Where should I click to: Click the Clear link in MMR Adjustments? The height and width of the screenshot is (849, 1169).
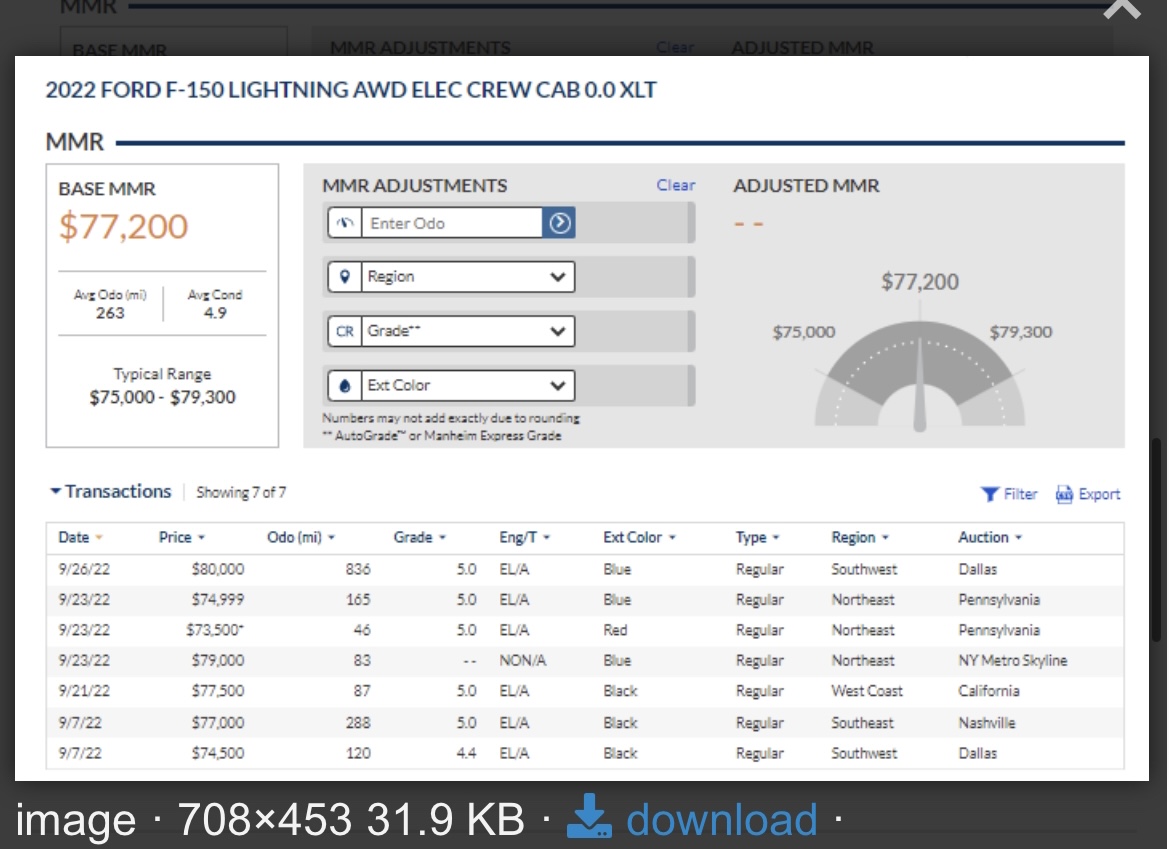tap(675, 186)
